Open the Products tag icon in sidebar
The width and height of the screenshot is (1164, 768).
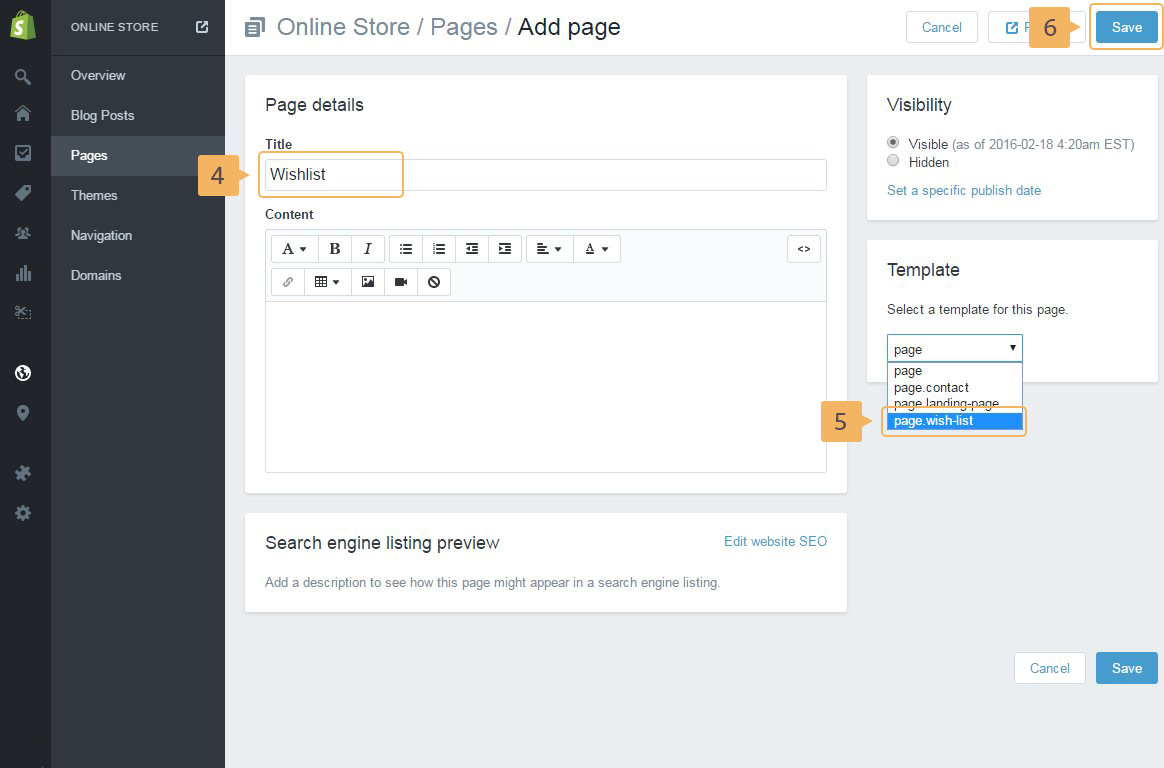23,193
